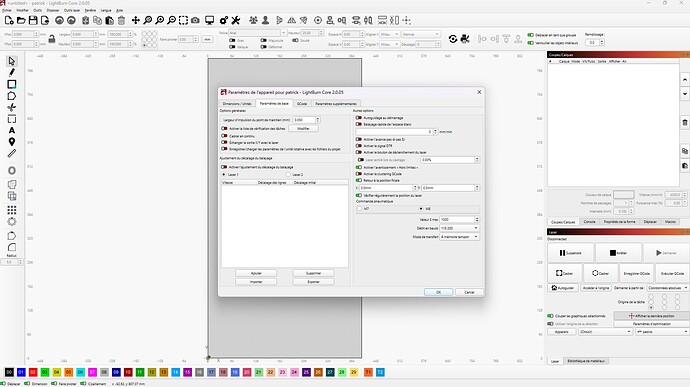Select the pencil draw lines tool

[12, 72]
